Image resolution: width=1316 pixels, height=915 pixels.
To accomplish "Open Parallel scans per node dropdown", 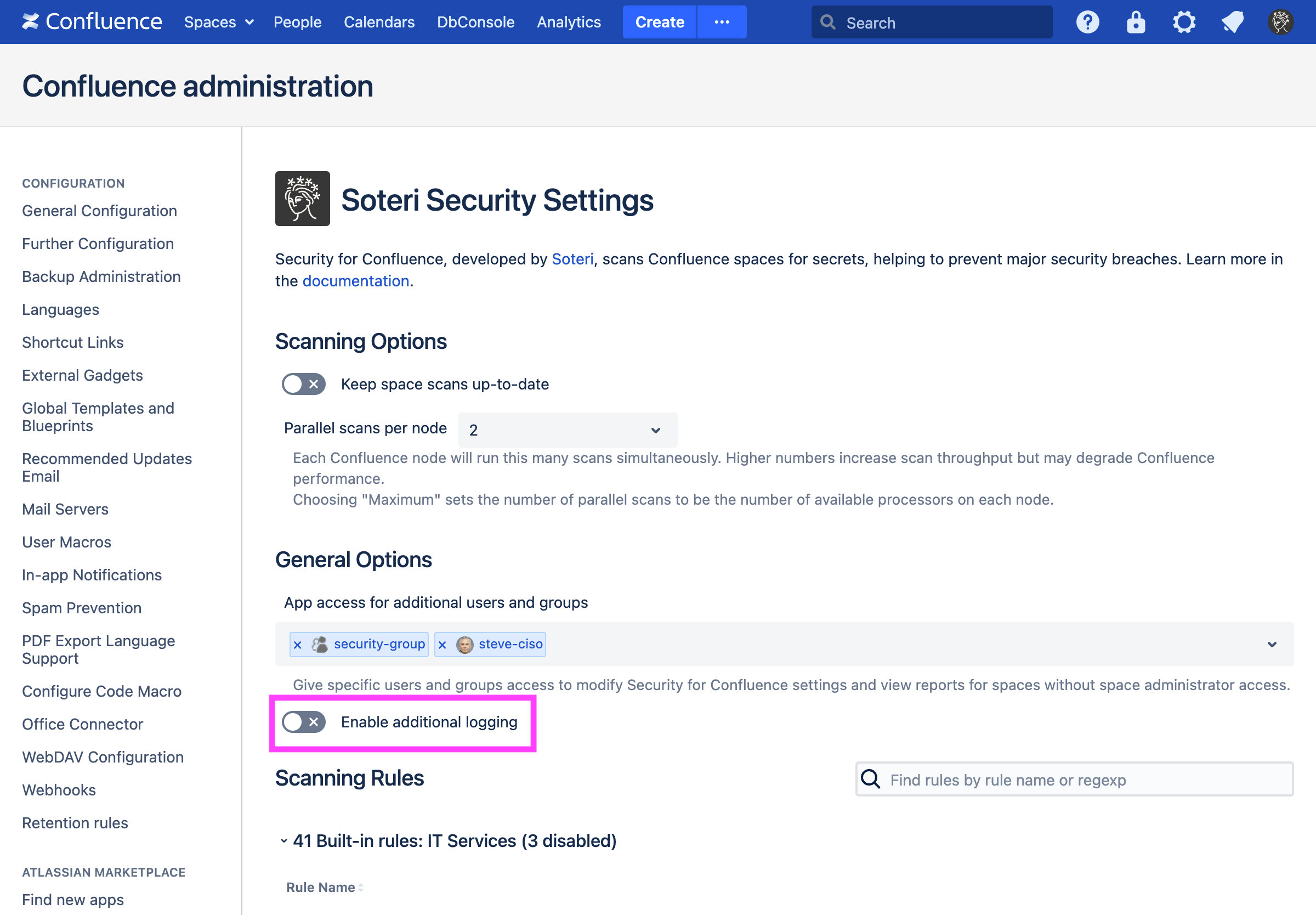I will (x=567, y=430).
